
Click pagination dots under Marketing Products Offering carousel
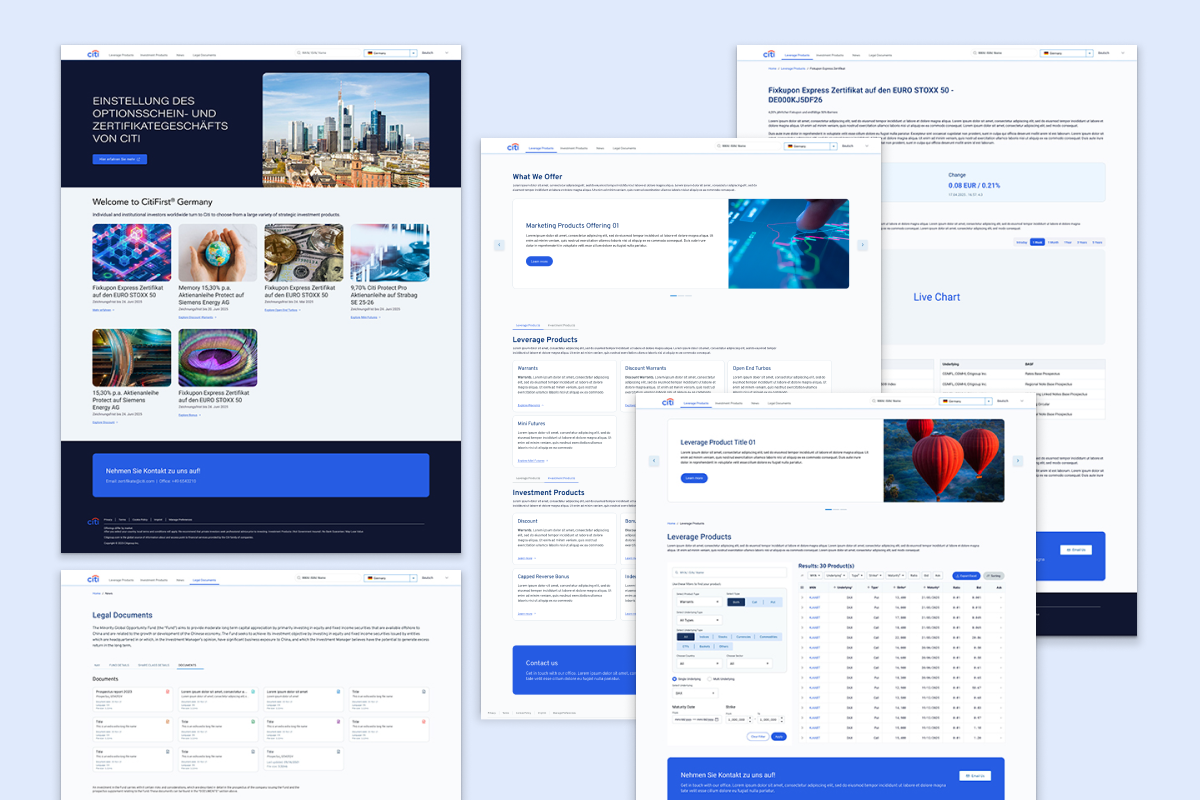coord(680,295)
